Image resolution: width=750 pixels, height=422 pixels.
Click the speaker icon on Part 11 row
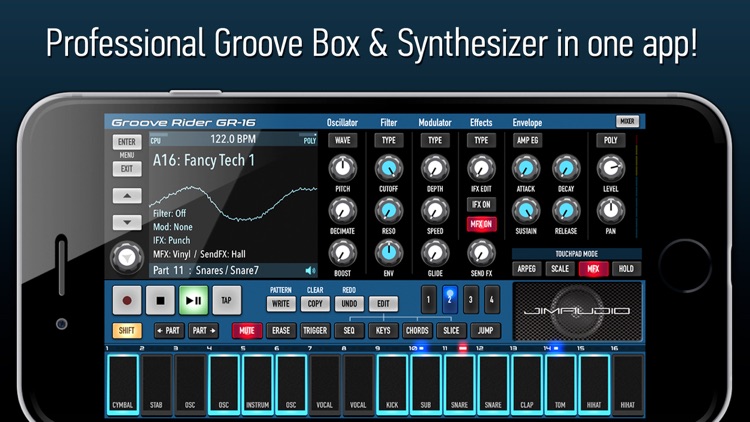tap(310, 271)
